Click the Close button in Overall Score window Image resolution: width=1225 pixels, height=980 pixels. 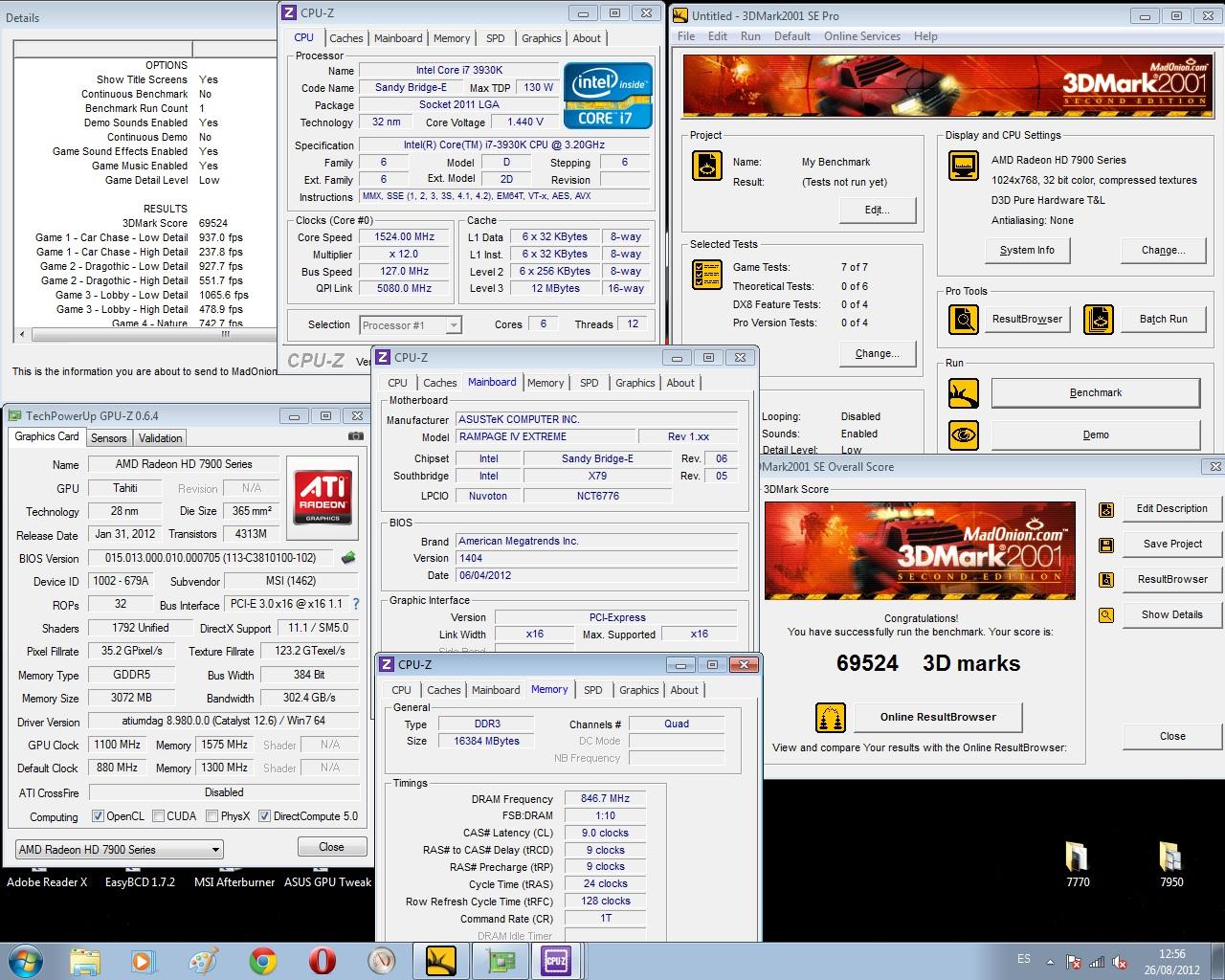[1171, 736]
